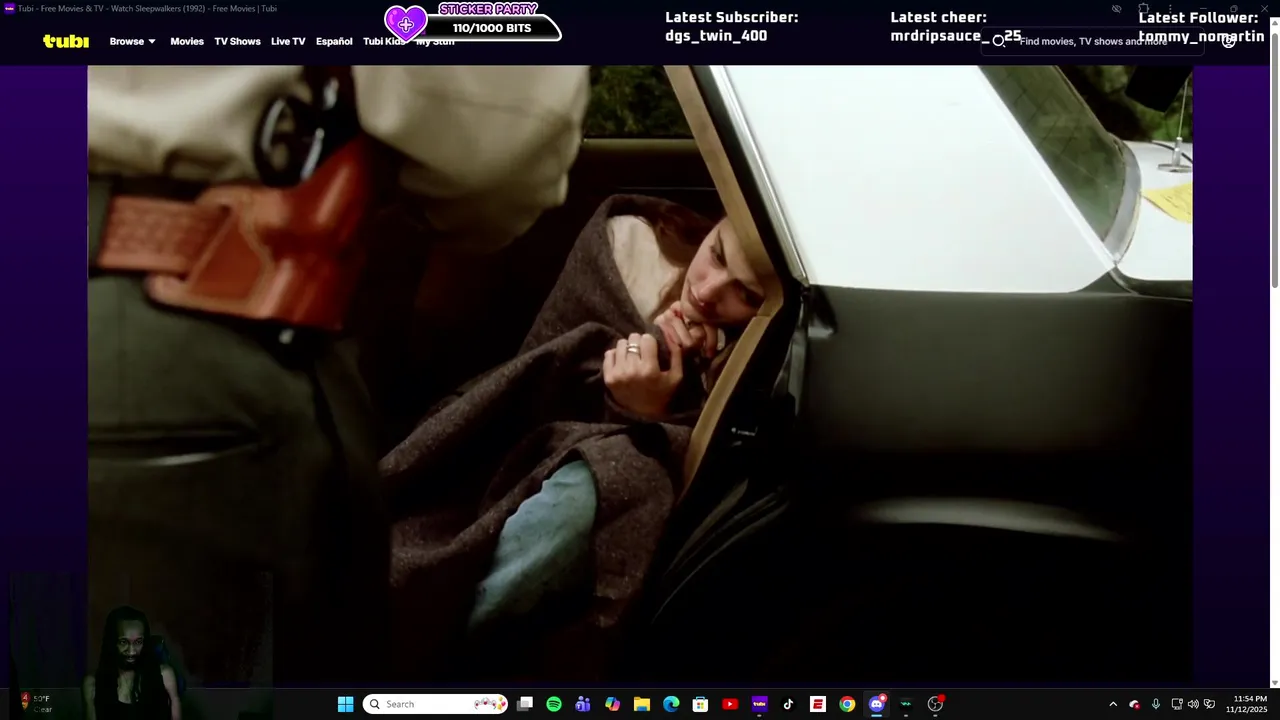Click the microphone tray icon

[x=1156, y=704]
